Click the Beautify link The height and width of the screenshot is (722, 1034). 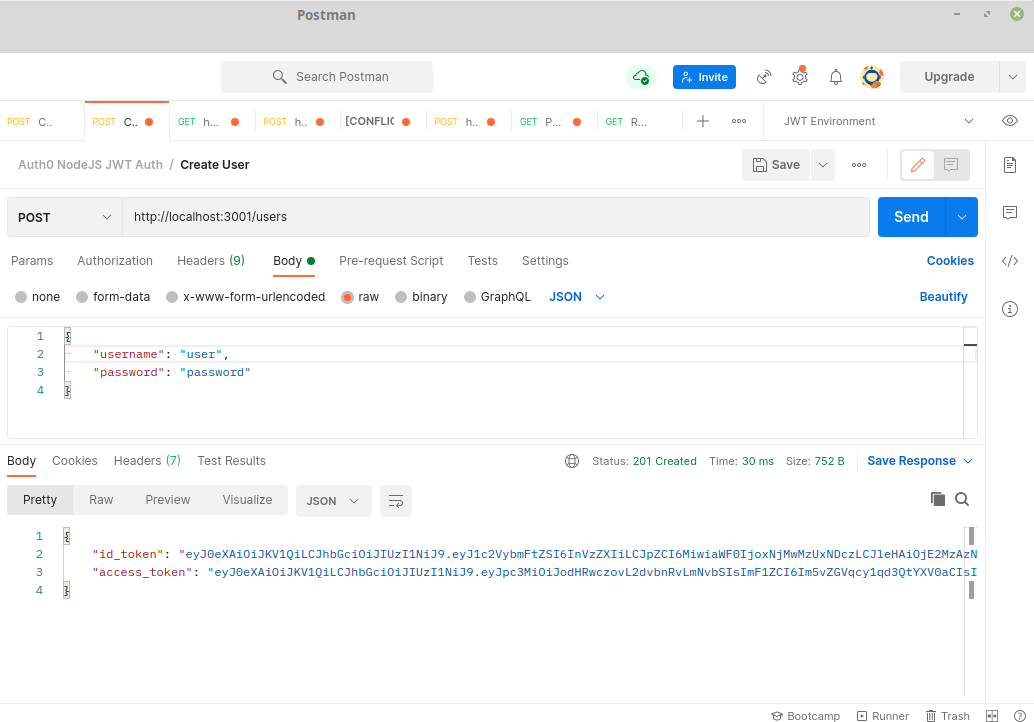pos(943,297)
